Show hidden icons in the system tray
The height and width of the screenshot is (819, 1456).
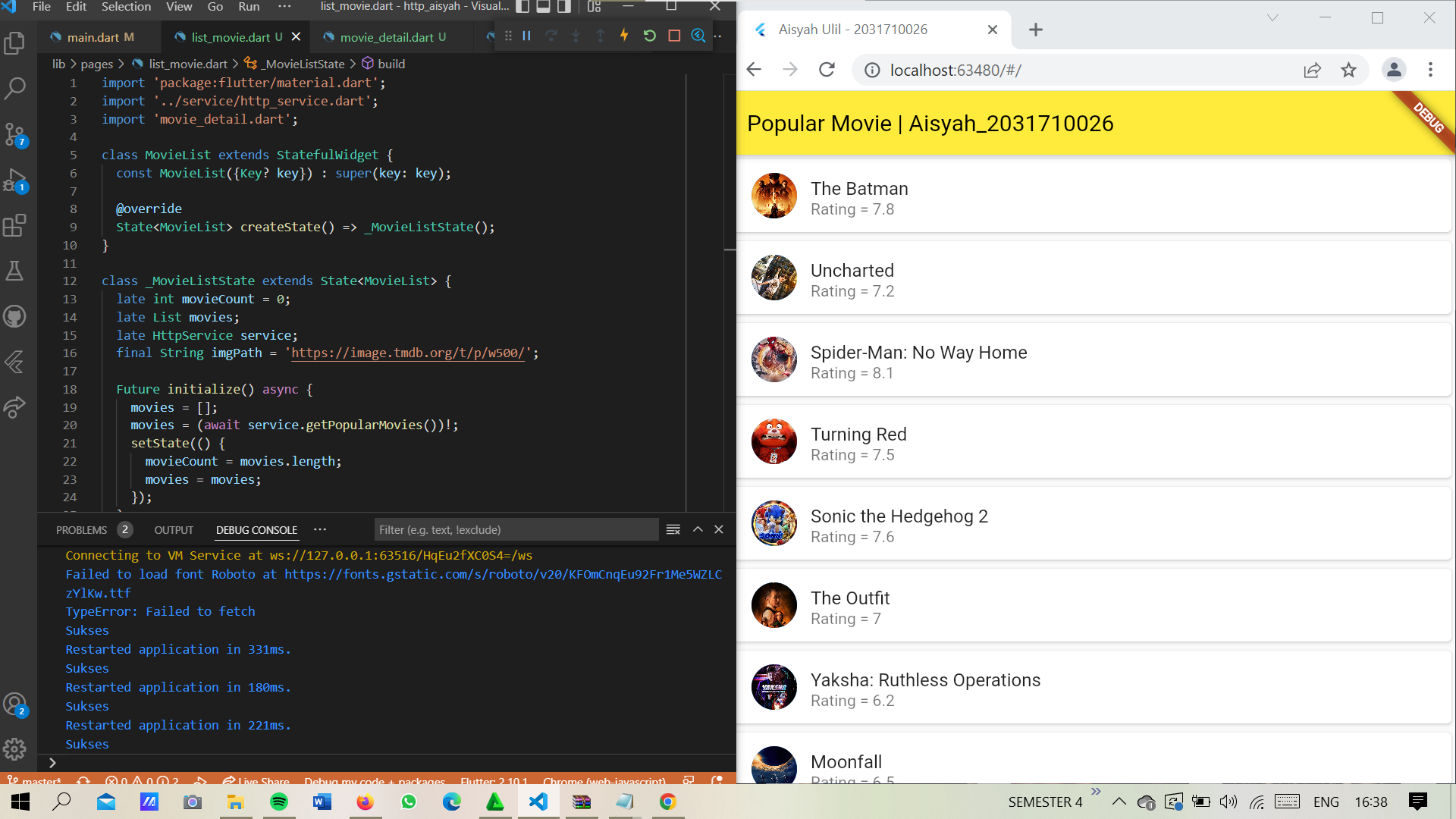[x=1118, y=801]
